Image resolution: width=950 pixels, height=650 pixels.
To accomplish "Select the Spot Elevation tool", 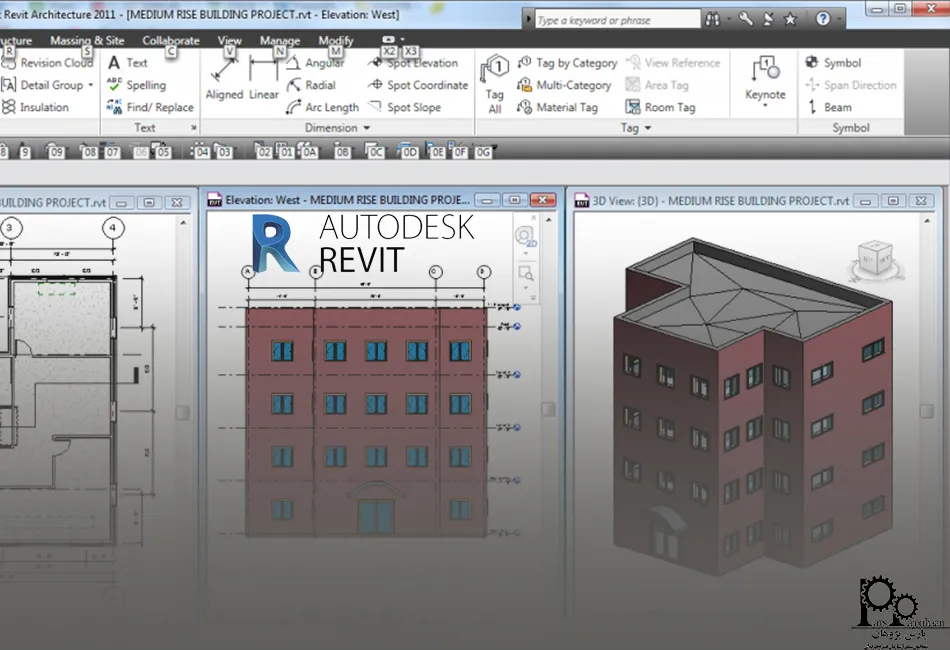I will [413, 63].
